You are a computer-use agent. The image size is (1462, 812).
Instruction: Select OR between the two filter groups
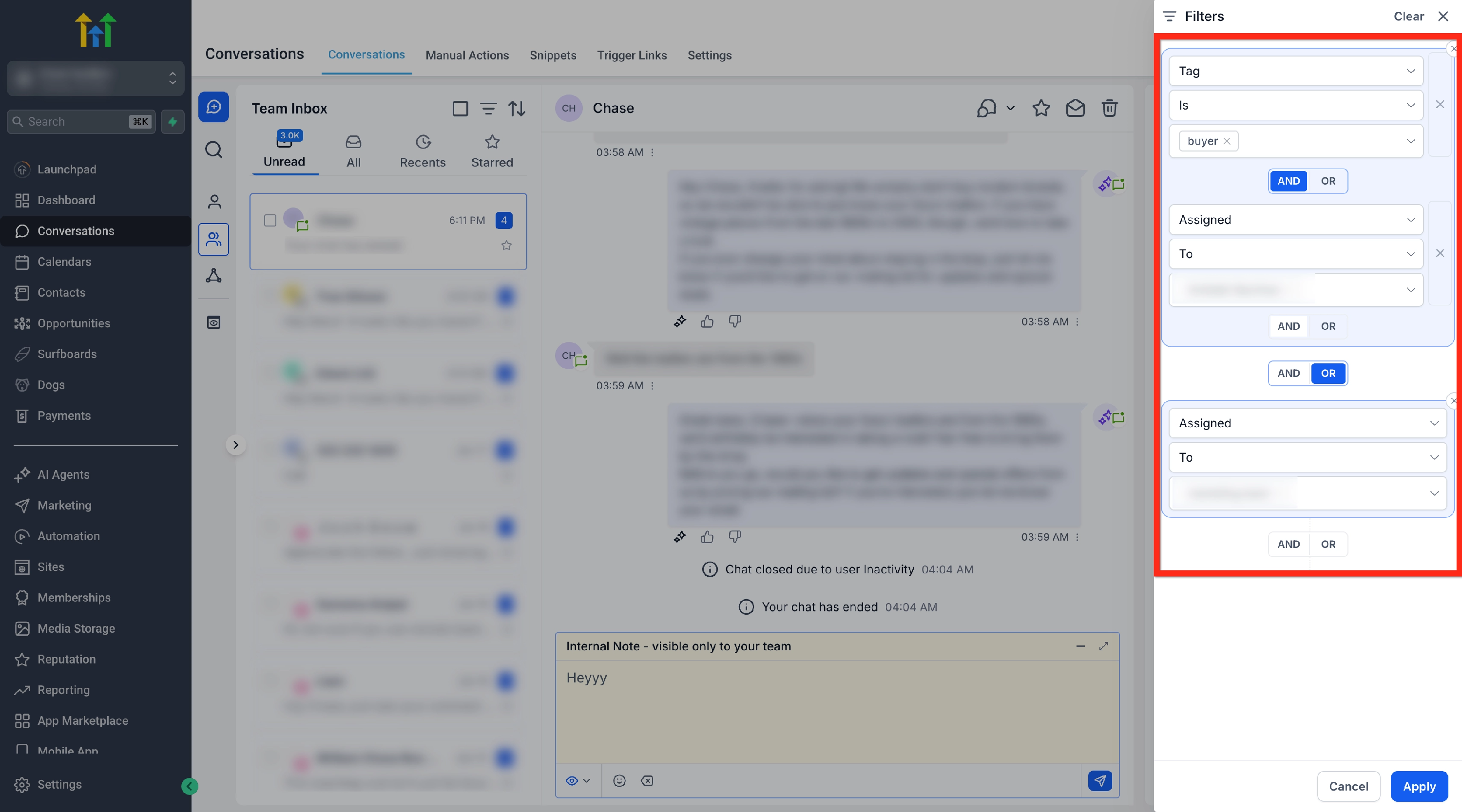pos(1327,374)
